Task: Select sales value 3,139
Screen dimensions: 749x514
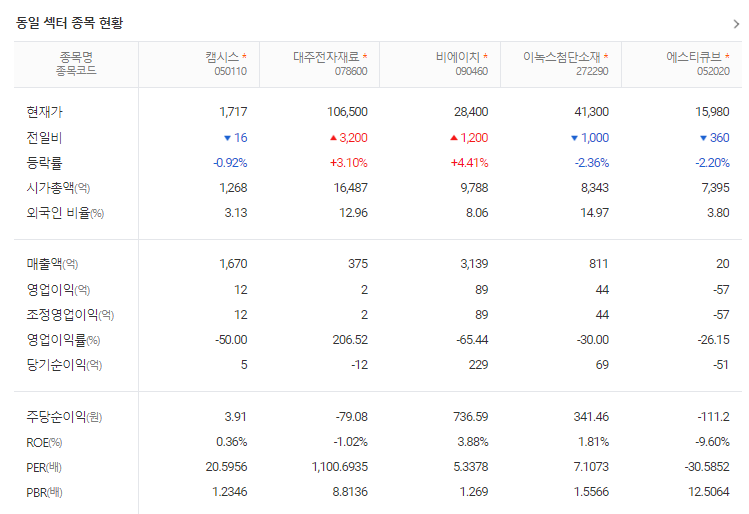Action: tap(474, 264)
